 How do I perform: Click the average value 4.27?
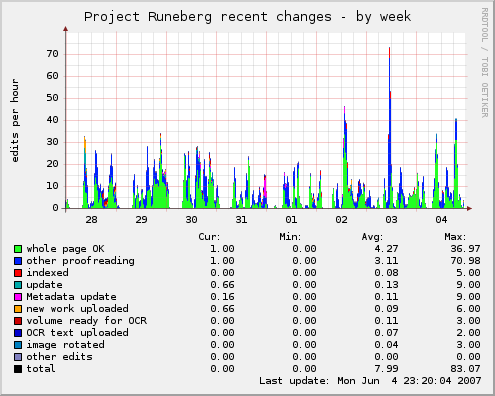(x=386, y=249)
